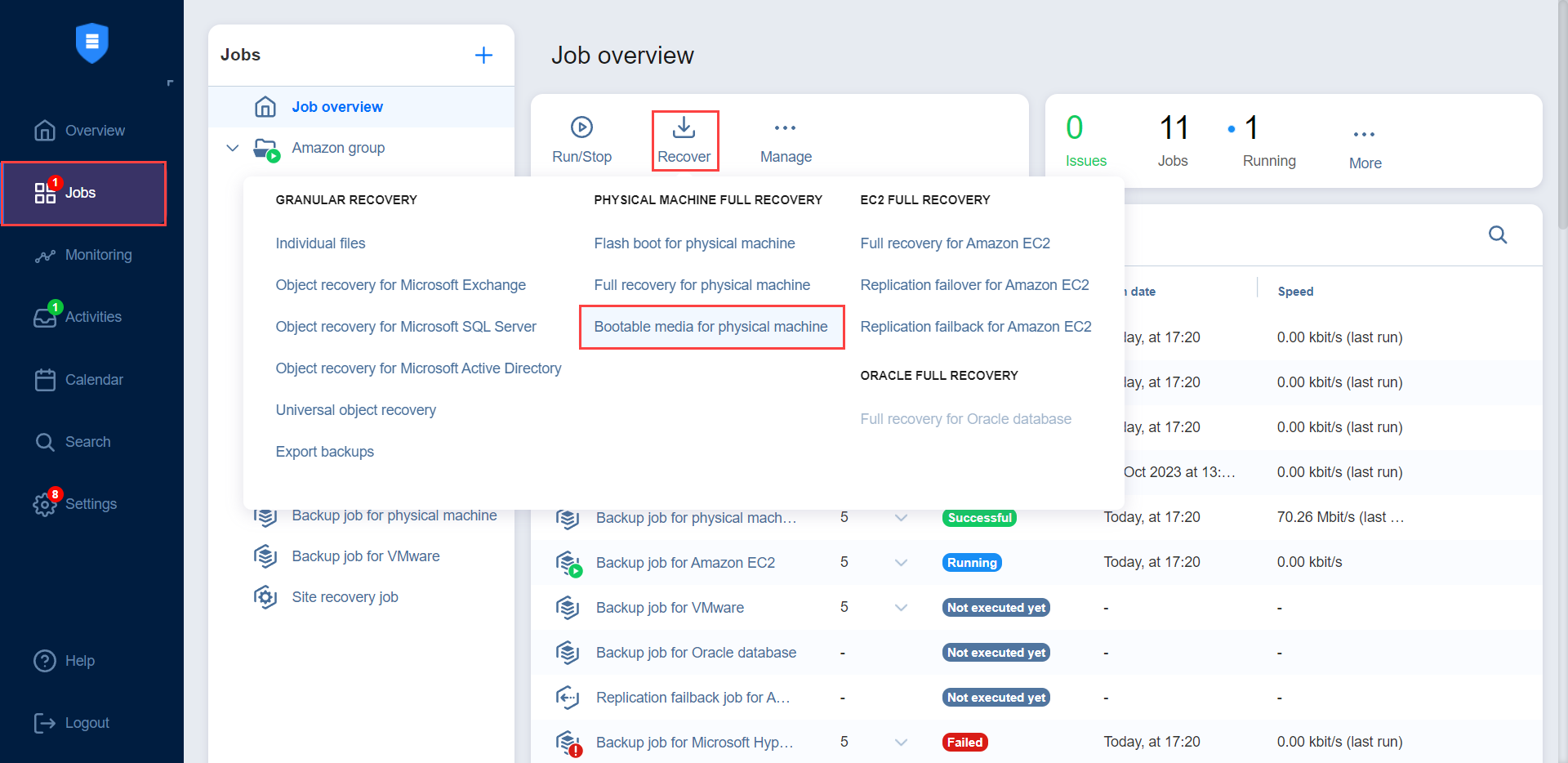Choose Full recovery for Amazon EC2

955,243
